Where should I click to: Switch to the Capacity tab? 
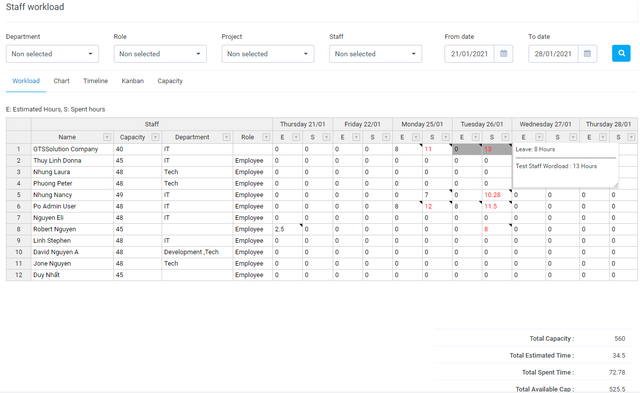tap(170, 81)
